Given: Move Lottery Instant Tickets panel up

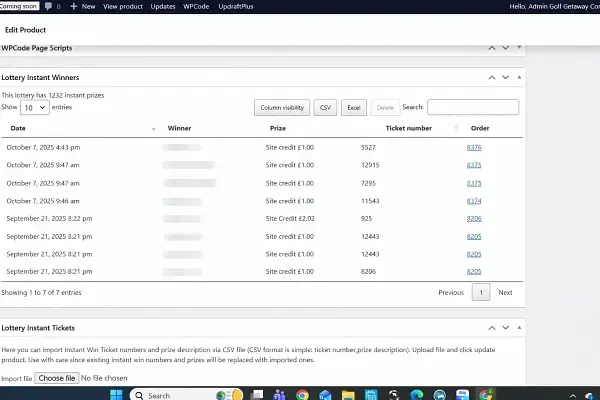Looking at the screenshot, I should coord(491,328).
